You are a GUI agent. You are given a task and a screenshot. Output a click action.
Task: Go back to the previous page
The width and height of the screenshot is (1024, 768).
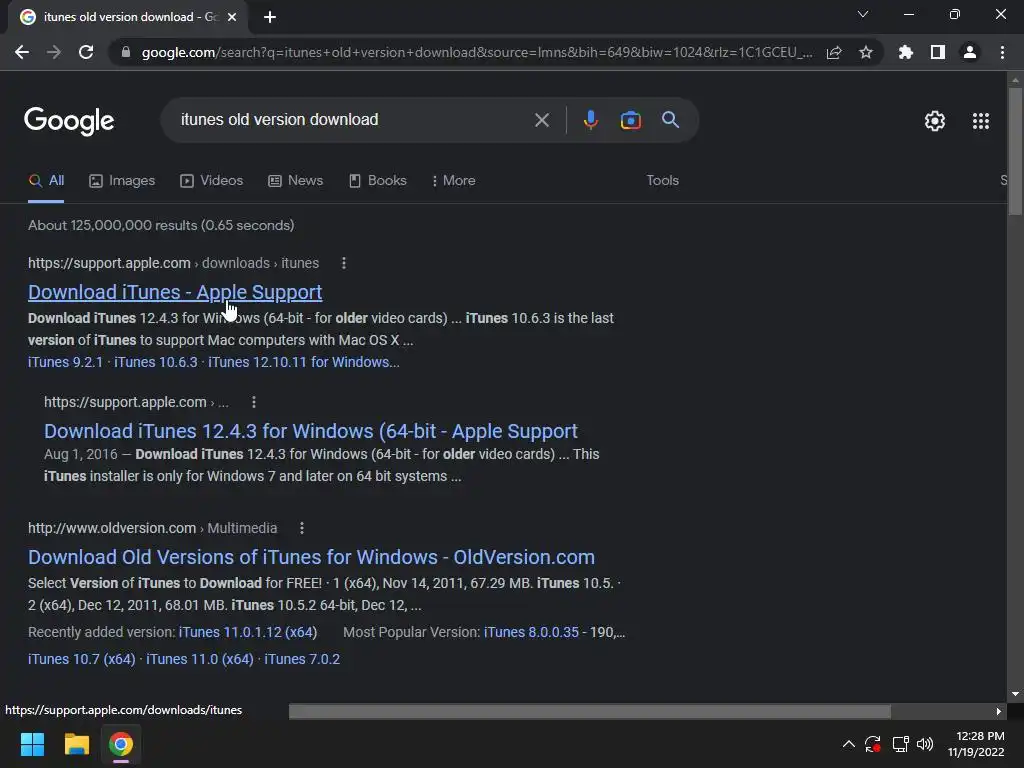click(x=22, y=52)
